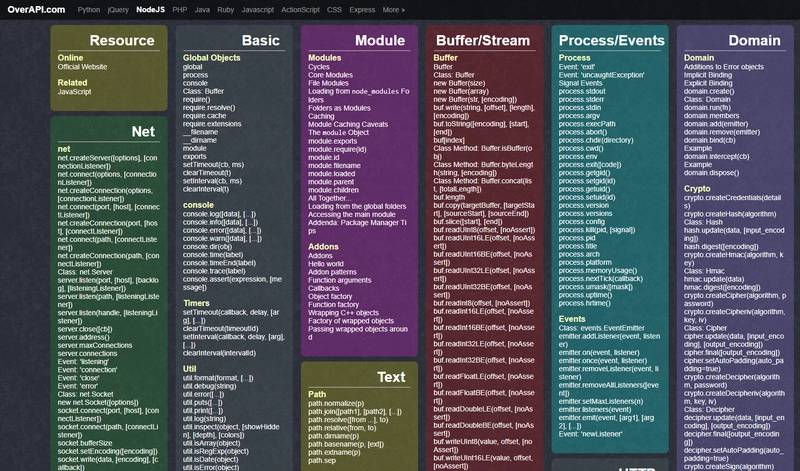
Task: Click require.resolve() in Basic card
Action: coord(209,108)
